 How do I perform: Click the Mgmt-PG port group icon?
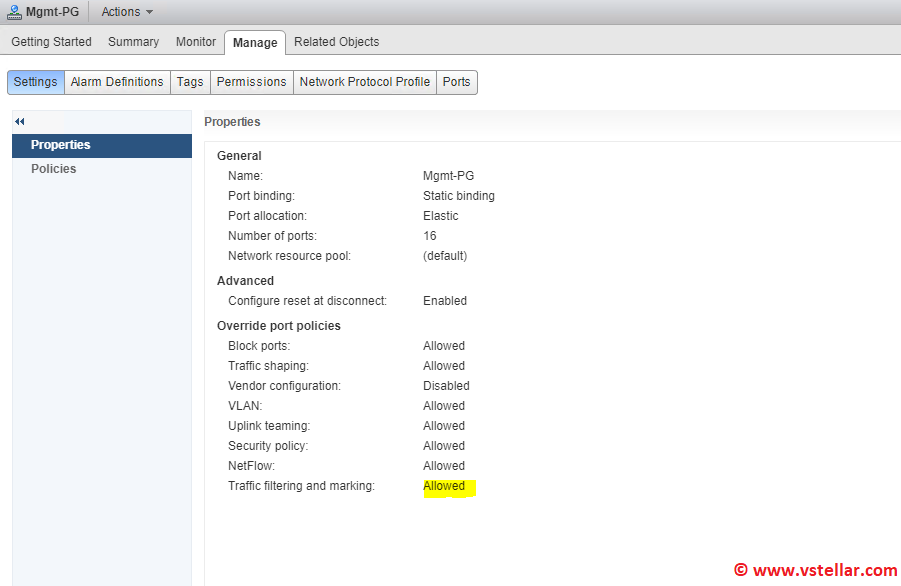(14, 12)
